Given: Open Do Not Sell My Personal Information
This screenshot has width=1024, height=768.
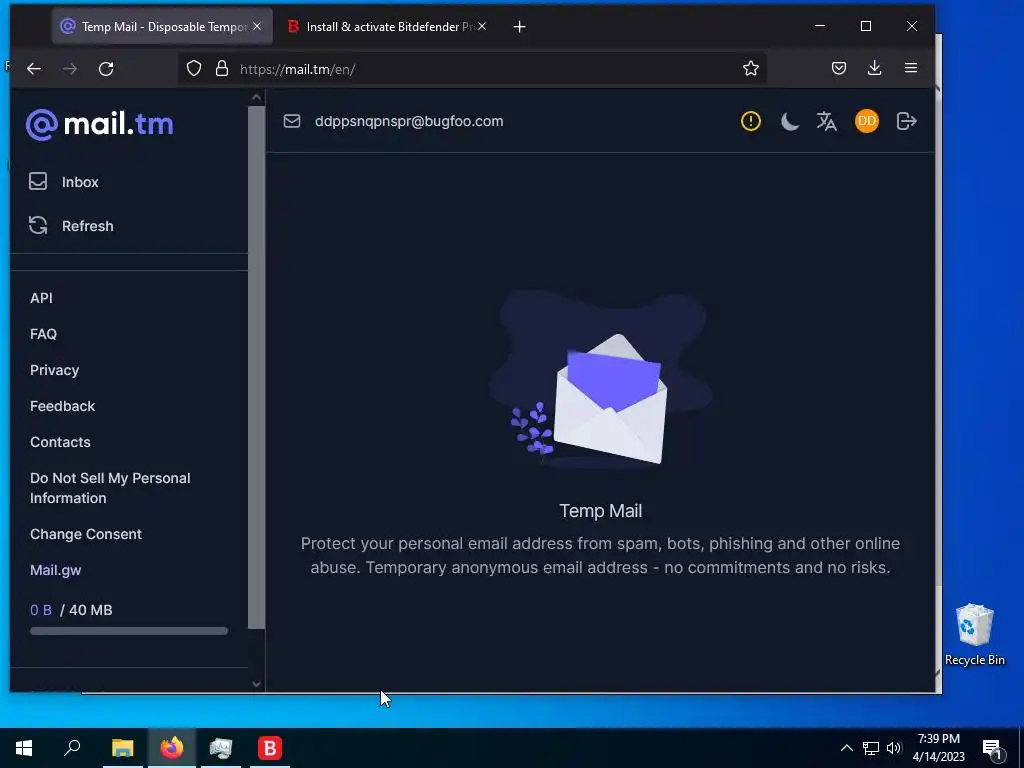Looking at the screenshot, I should tap(110, 488).
